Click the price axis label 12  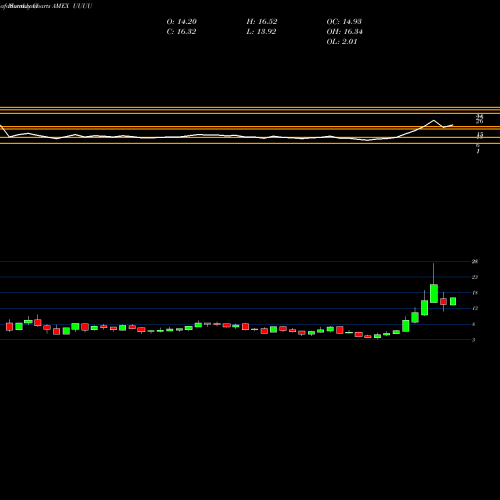475,309
